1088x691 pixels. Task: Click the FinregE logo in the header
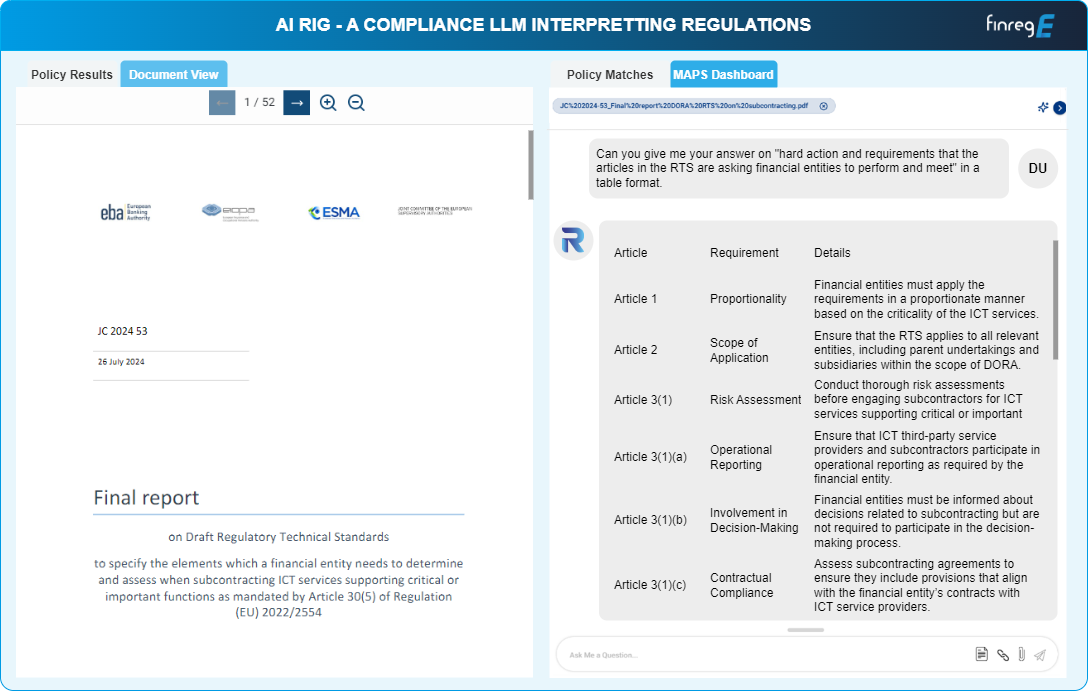point(1020,26)
